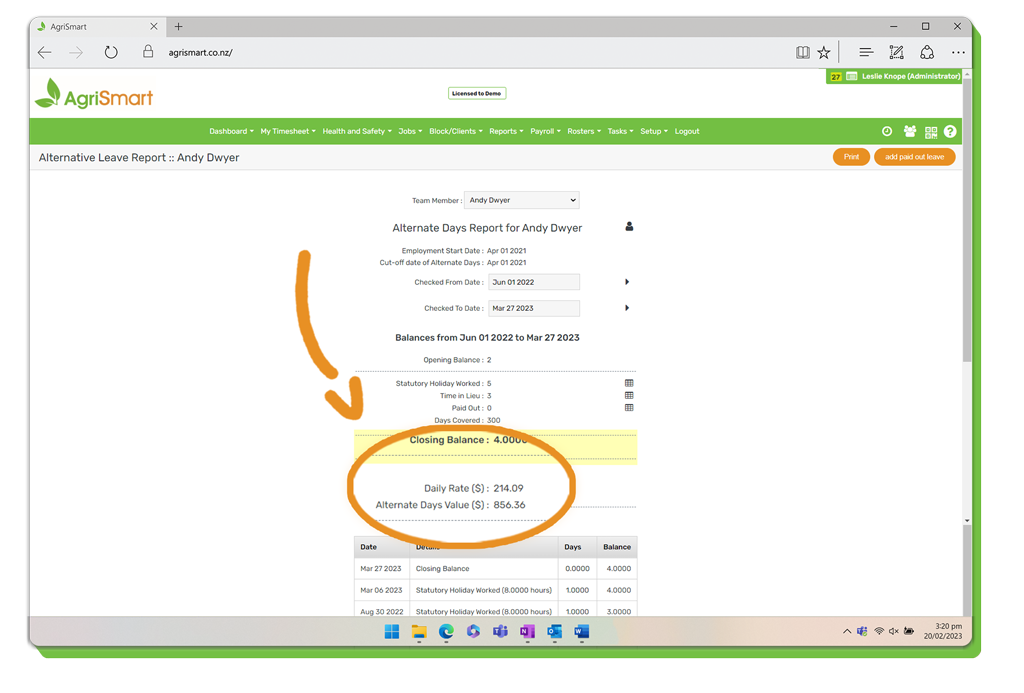Click the Print button
1024x693 pixels.
click(851, 157)
